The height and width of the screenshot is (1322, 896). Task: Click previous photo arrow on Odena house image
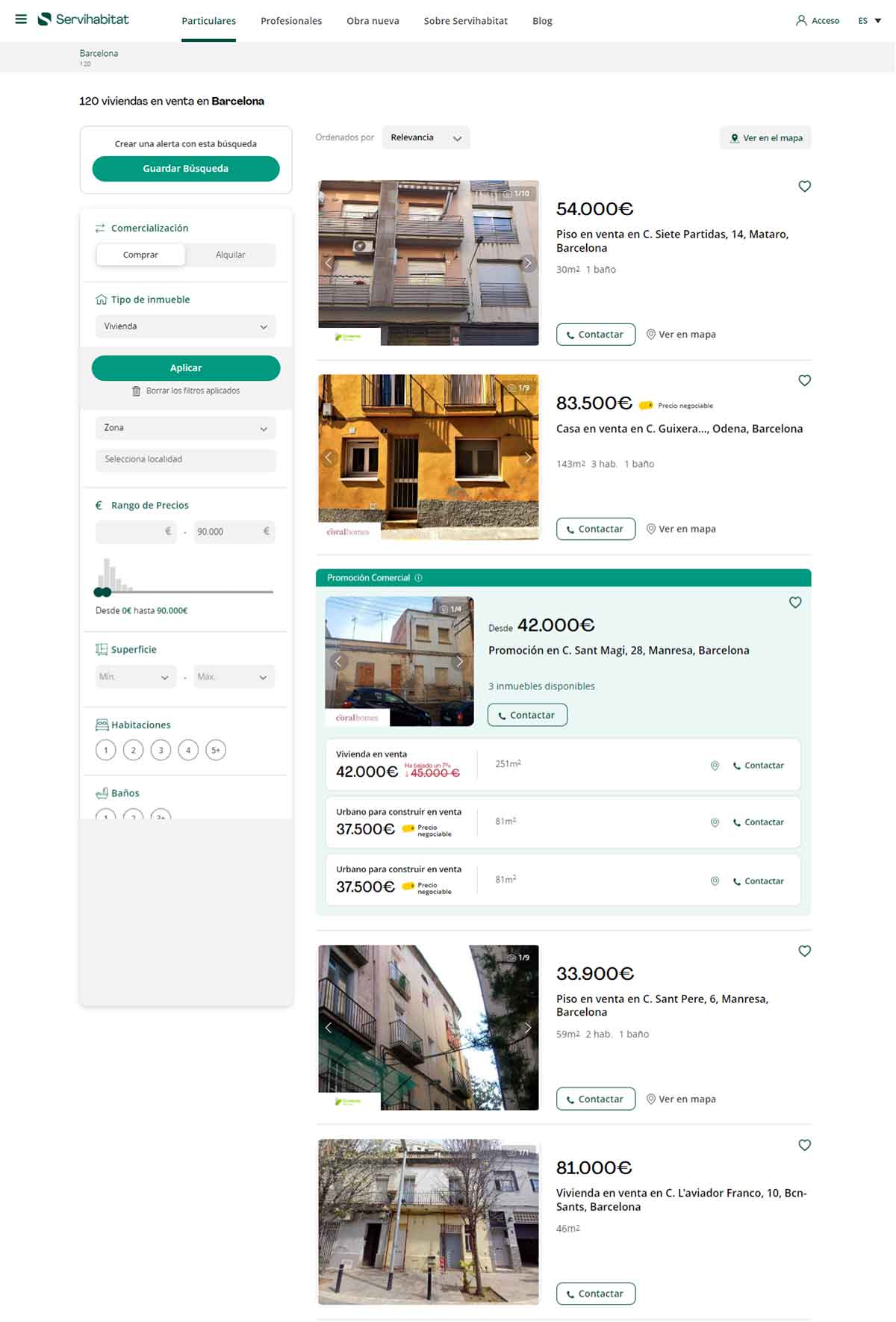(x=329, y=457)
